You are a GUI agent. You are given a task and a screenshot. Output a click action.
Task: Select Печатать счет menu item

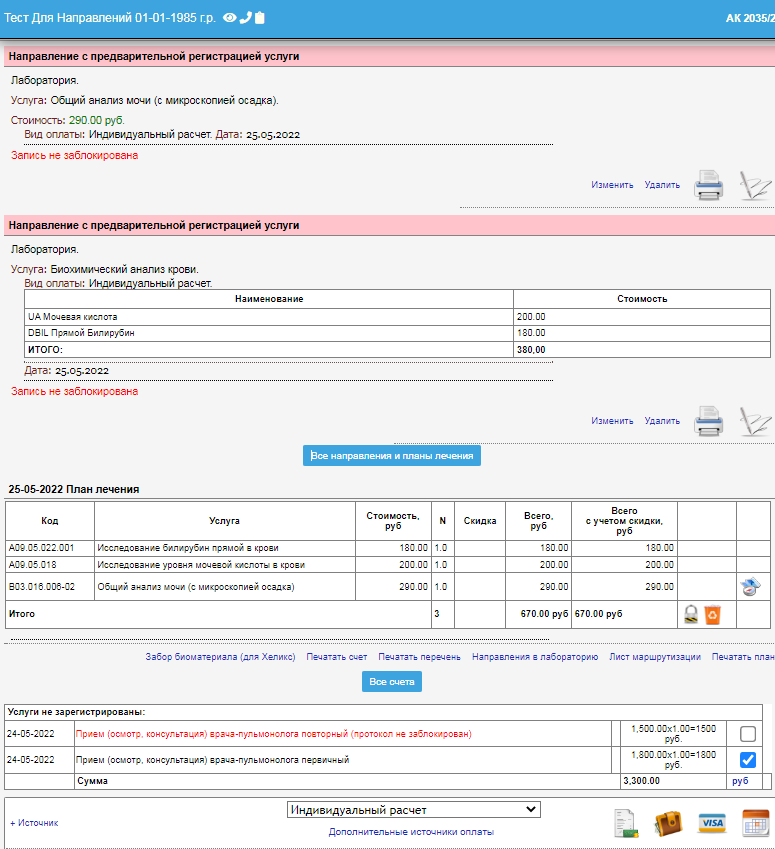click(337, 657)
